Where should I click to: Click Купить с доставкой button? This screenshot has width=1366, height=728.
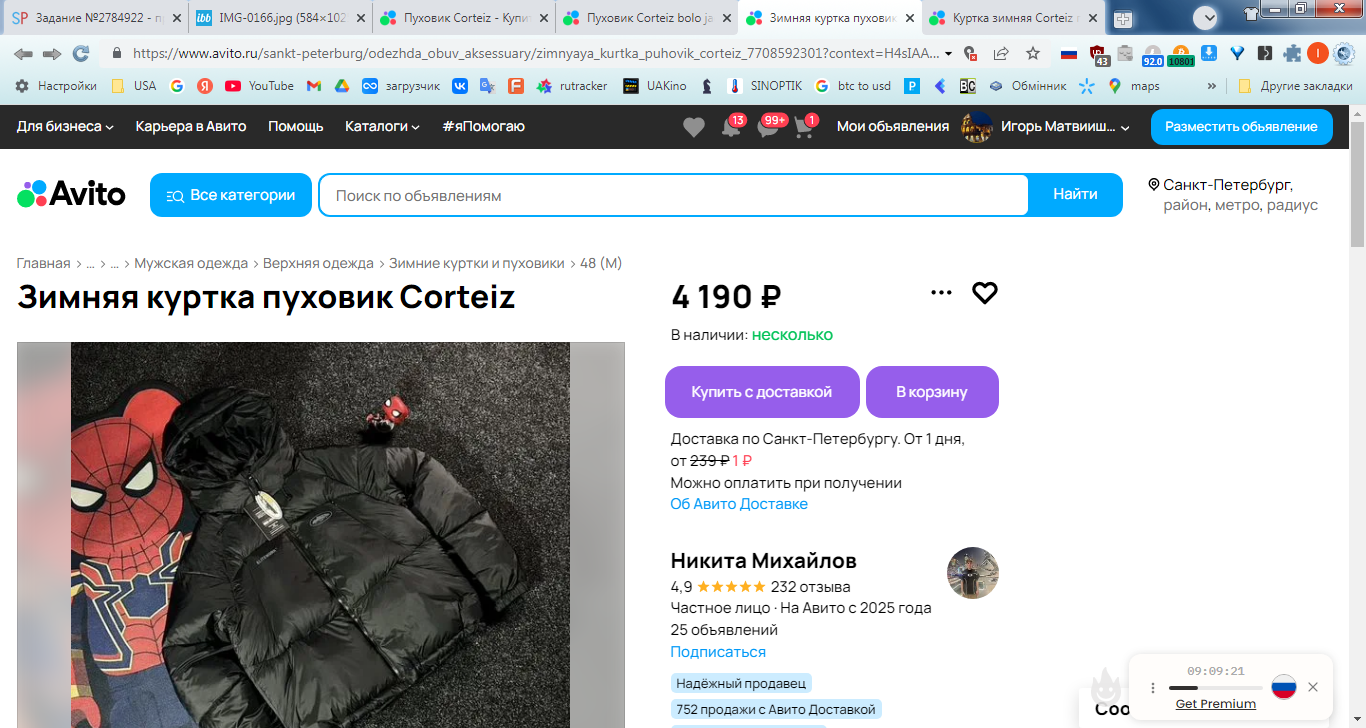tap(762, 392)
